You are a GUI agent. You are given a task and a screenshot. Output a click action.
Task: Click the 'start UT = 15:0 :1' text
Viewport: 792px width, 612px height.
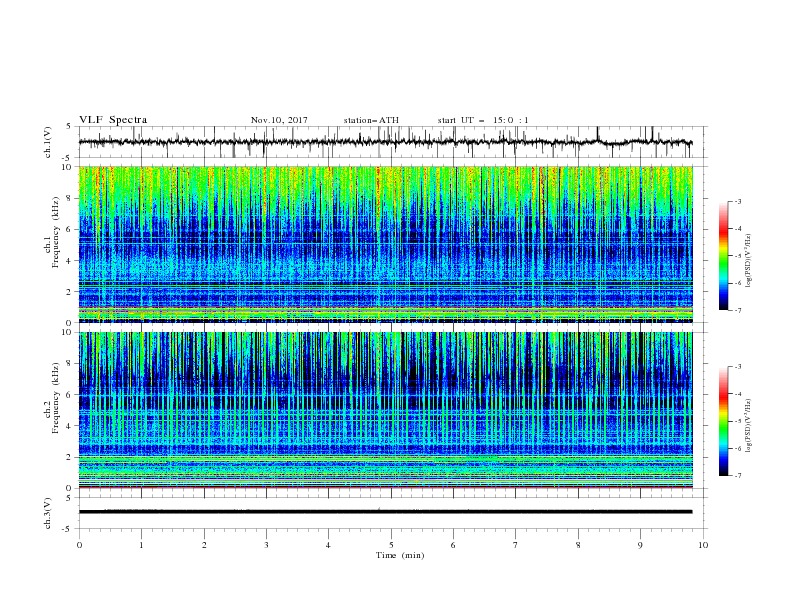pos(483,120)
